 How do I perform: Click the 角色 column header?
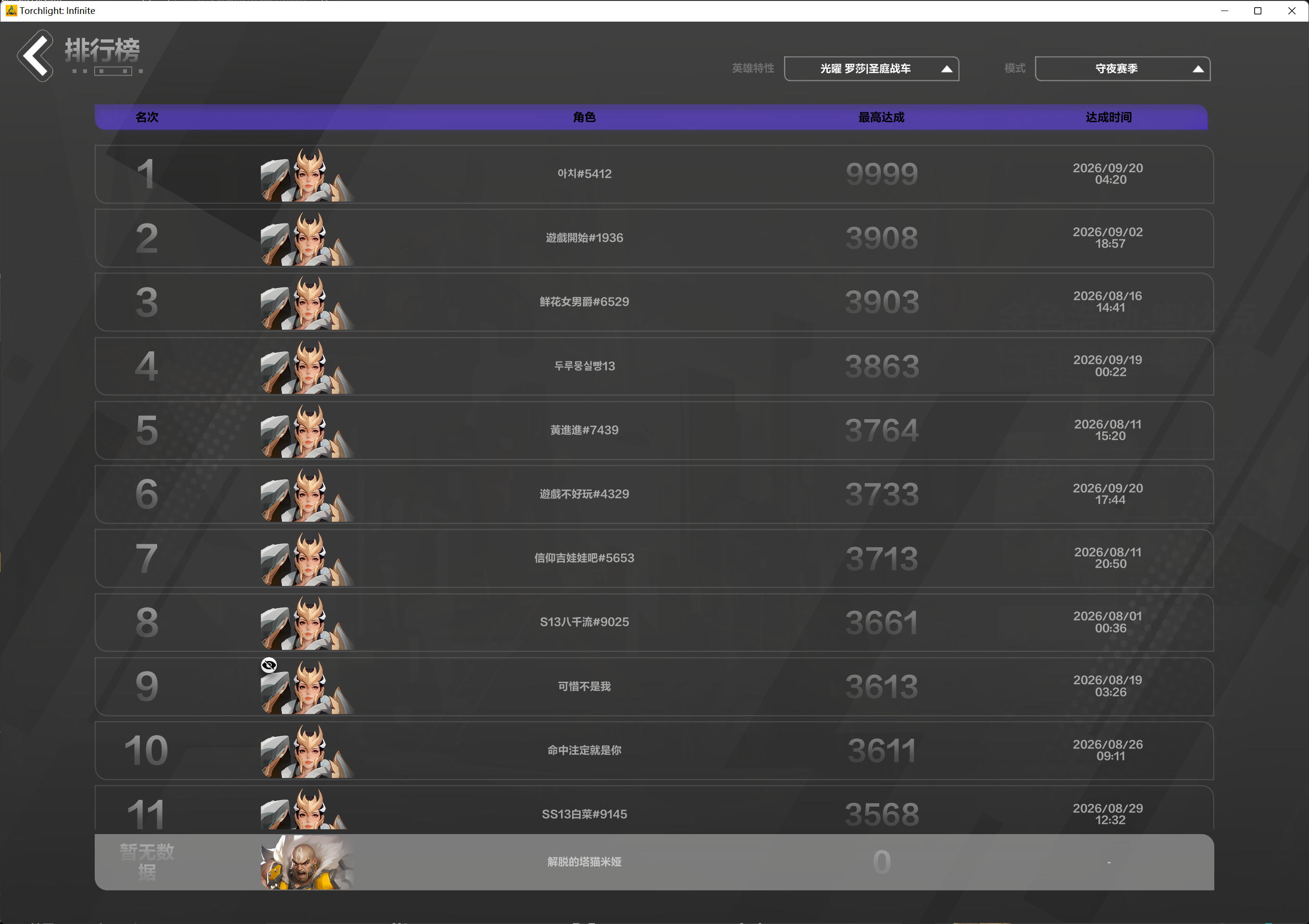[x=584, y=117]
